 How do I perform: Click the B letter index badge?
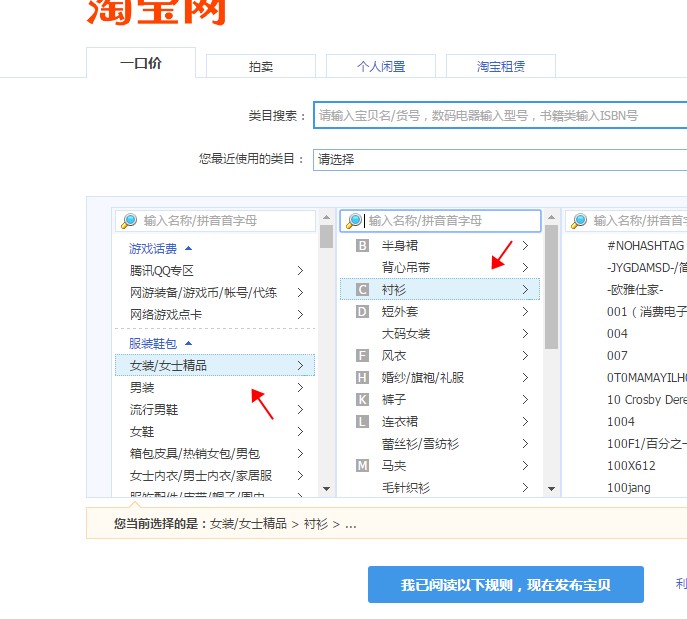(x=362, y=246)
